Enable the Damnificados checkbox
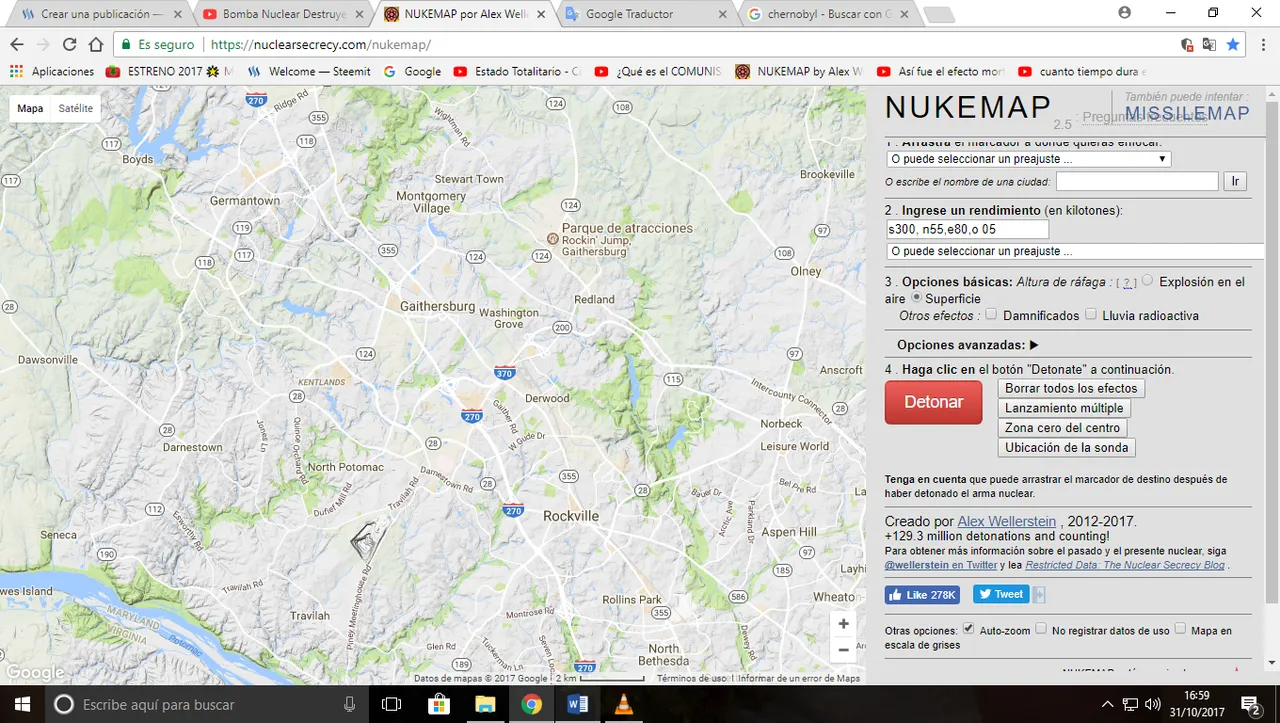 click(991, 314)
